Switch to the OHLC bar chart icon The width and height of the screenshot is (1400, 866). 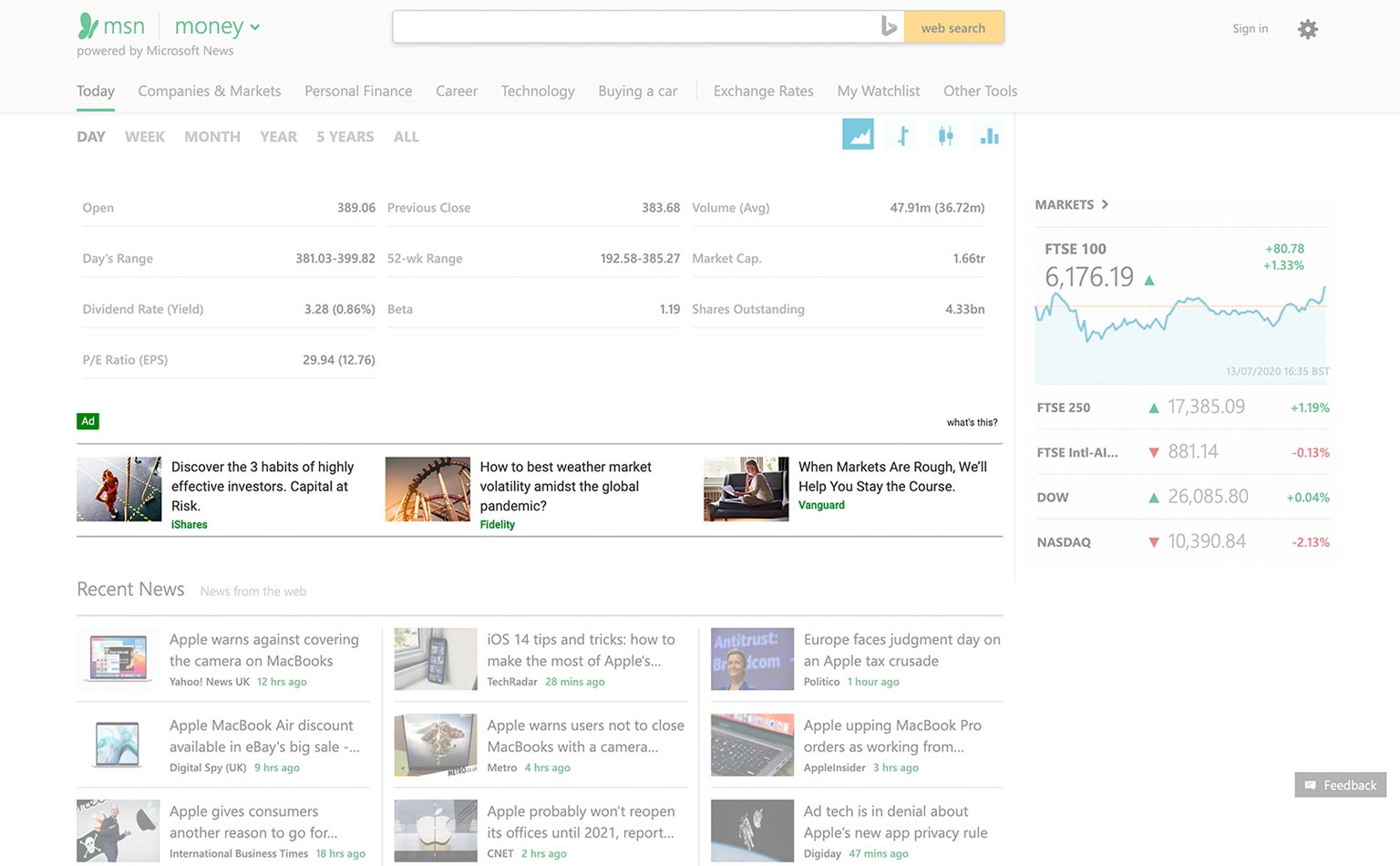click(902, 136)
